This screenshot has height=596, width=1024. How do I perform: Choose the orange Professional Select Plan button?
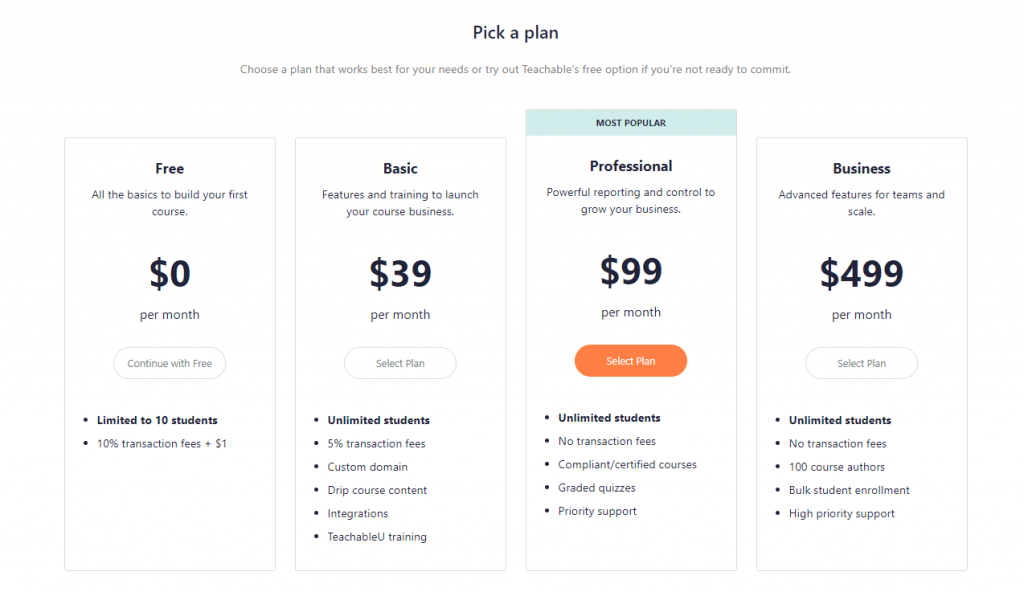(630, 360)
